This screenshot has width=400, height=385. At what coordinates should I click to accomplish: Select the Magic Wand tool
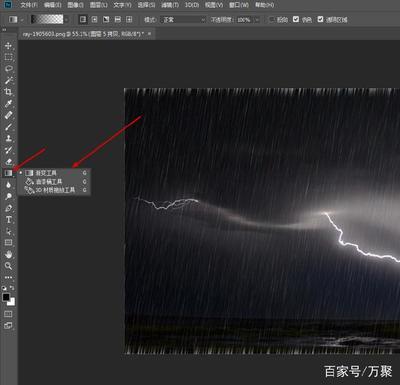coord(9,80)
